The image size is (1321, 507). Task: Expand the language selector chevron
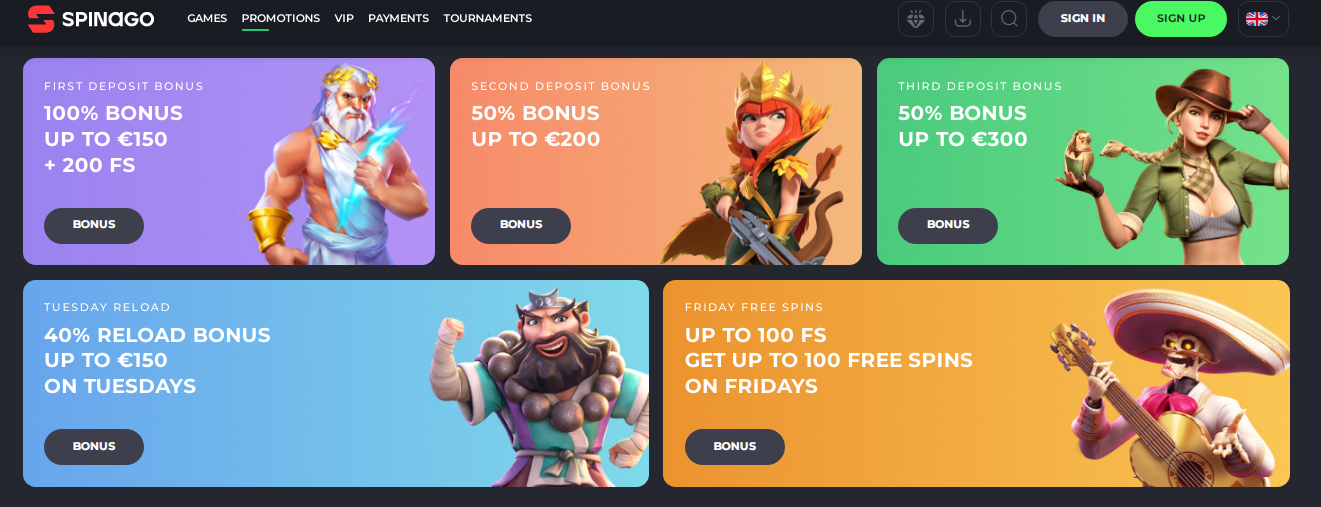[1276, 19]
